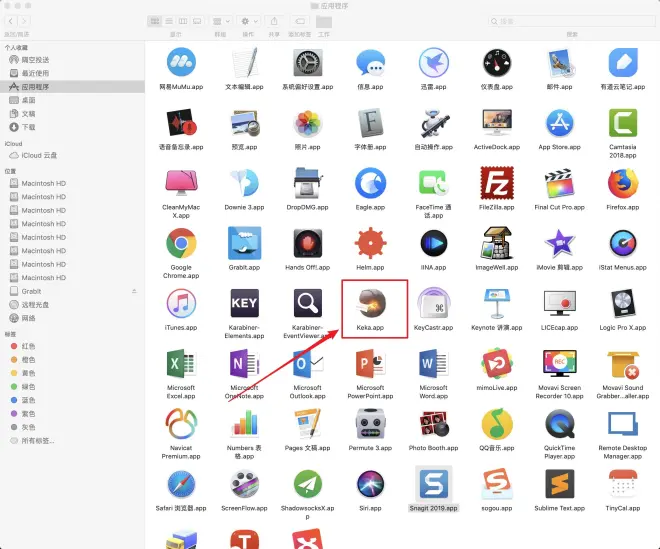
Task: Open Remote Desktop Manager.app icon
Action: (623, 424)
